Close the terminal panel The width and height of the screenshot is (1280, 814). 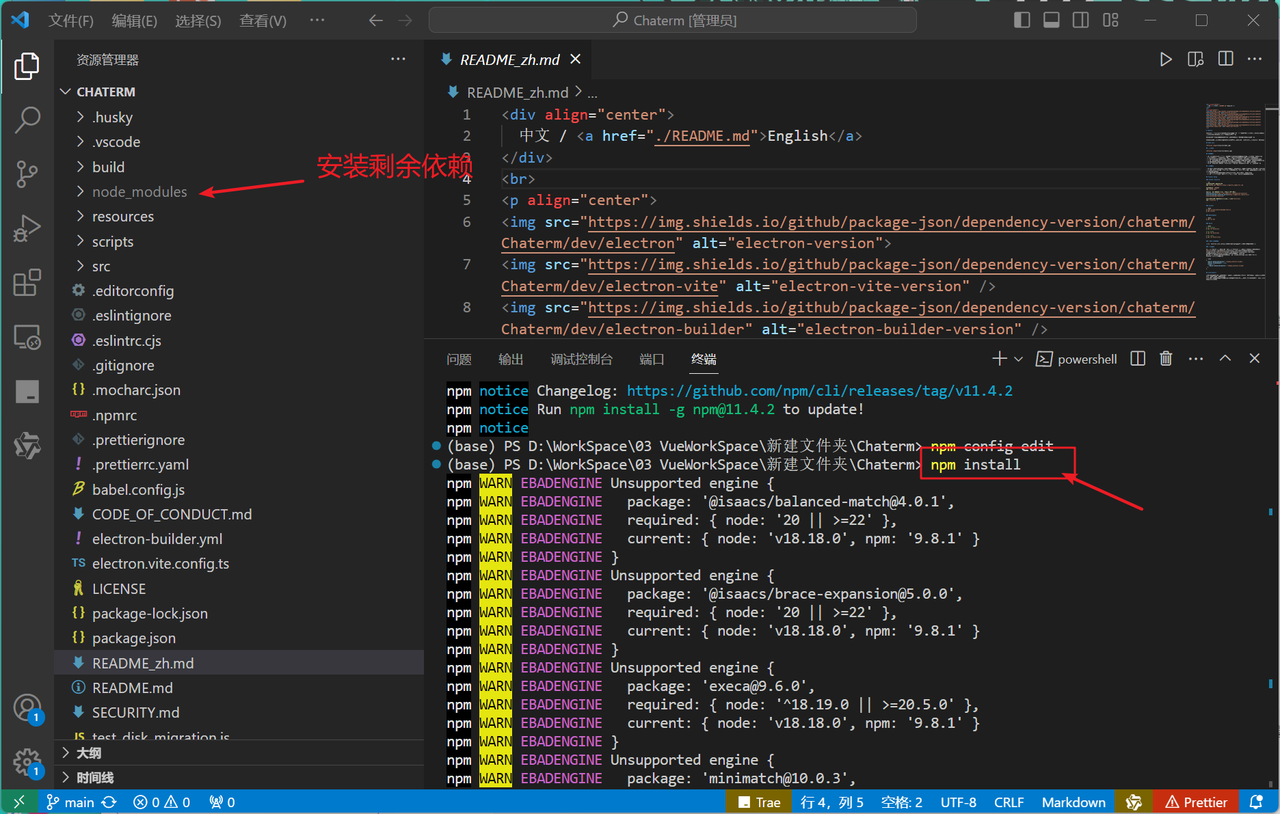[1255, 359]
